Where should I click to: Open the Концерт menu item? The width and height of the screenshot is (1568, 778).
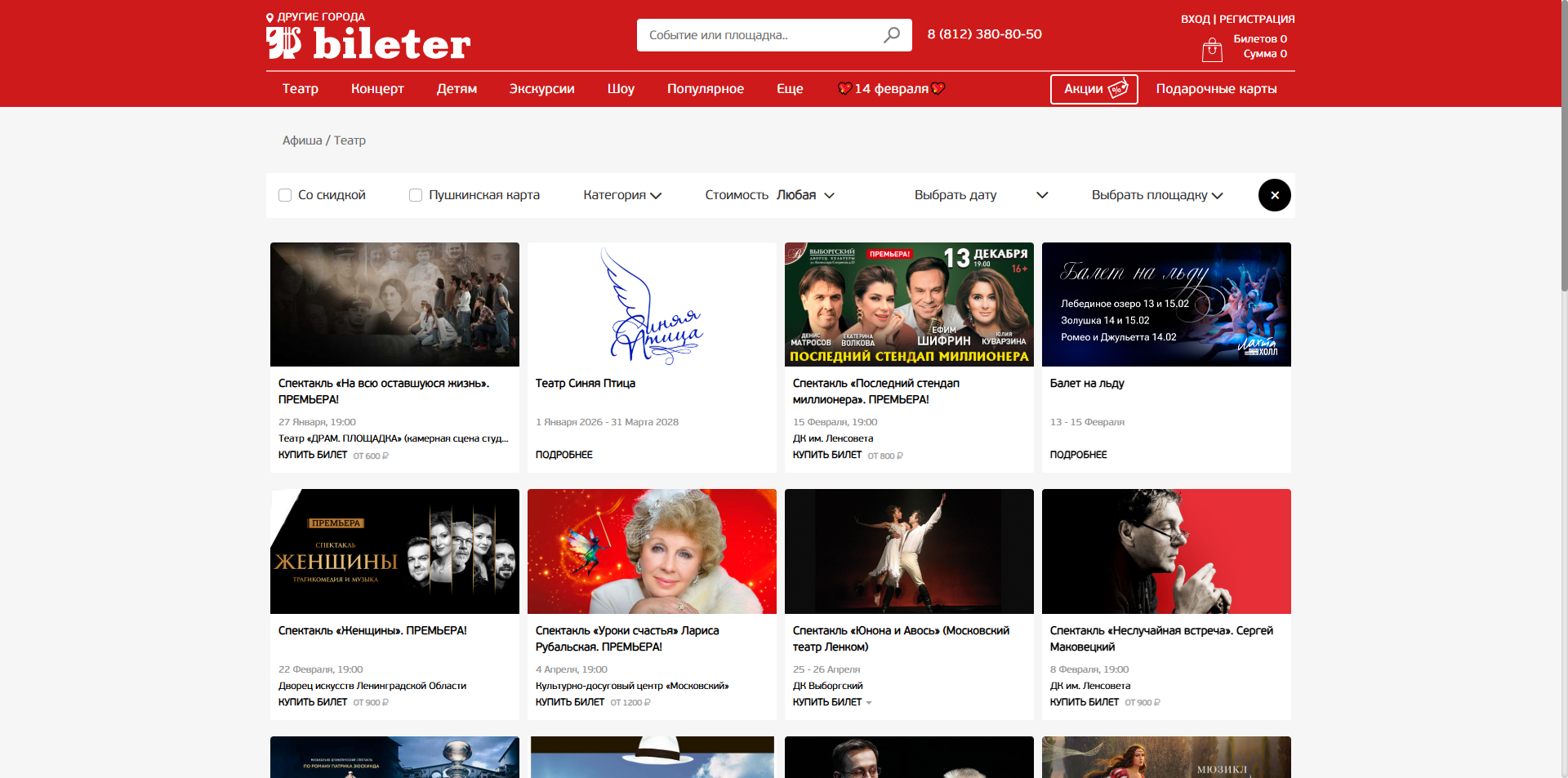(377, 89)
